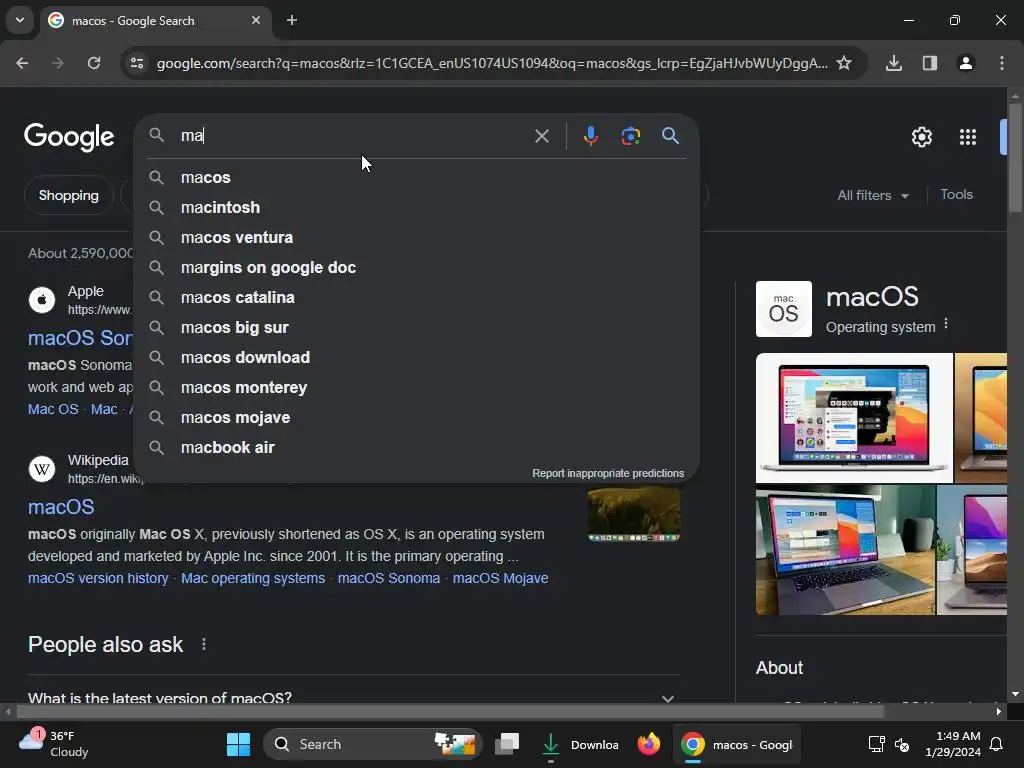
Task: Expand 'What is the latest version' question
Action: pyautogui.click(x=353, y=696)
